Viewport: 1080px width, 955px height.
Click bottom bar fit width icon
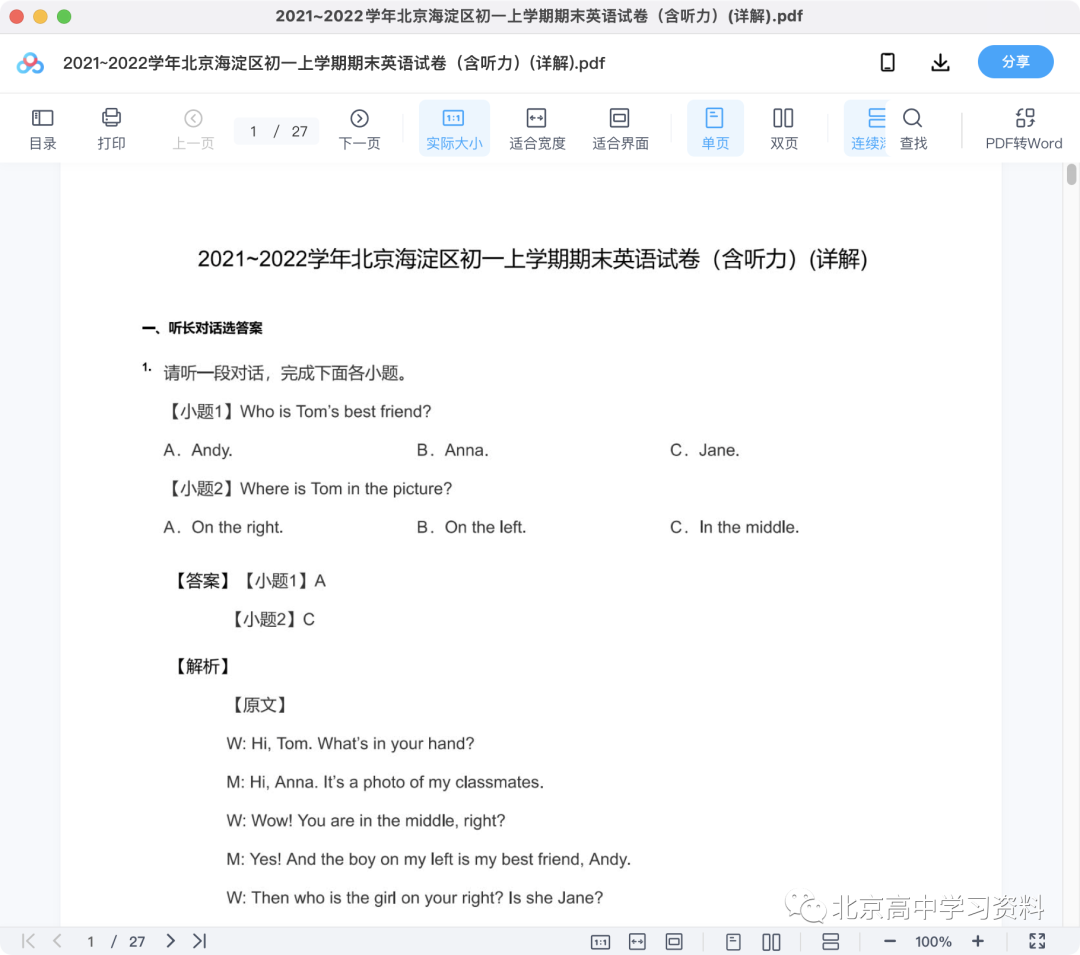[637, 941]
